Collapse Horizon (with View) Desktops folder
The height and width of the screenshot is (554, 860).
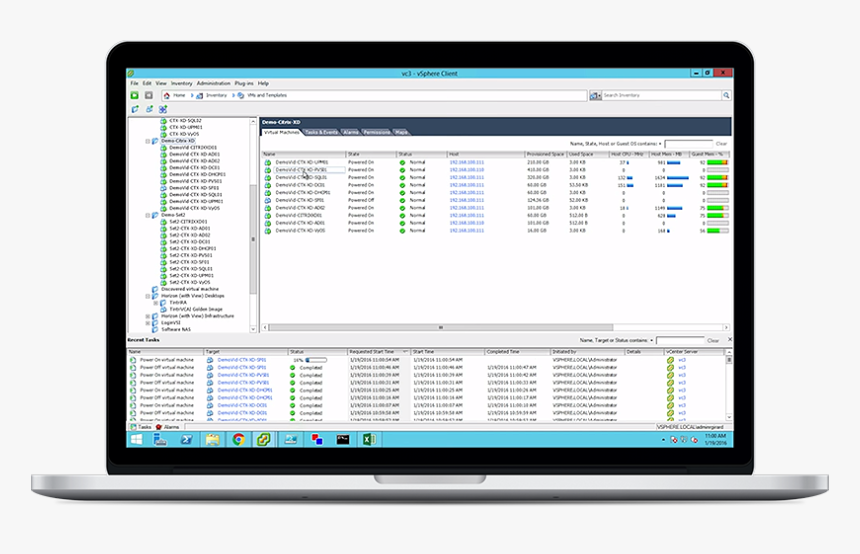[148, 296]
